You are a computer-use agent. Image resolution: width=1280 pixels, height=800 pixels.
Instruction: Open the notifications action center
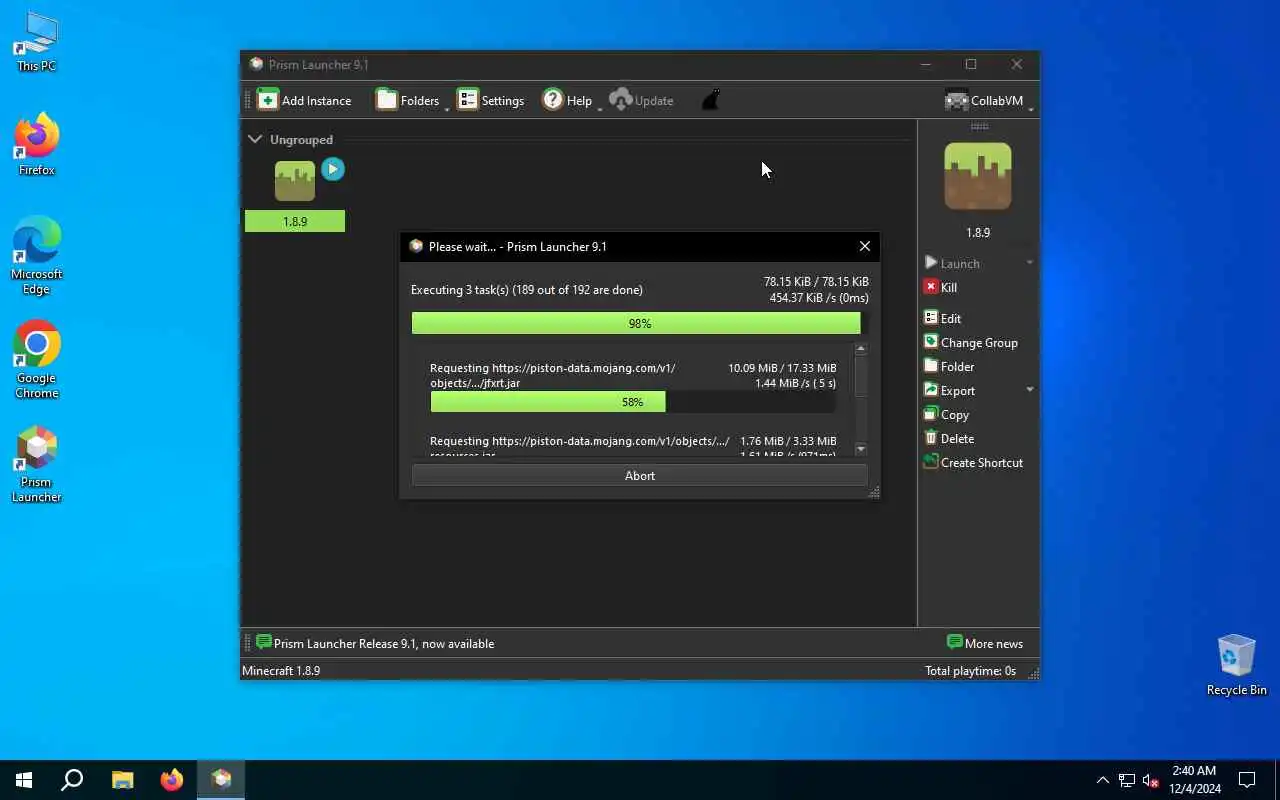[x=1247, y=780]
